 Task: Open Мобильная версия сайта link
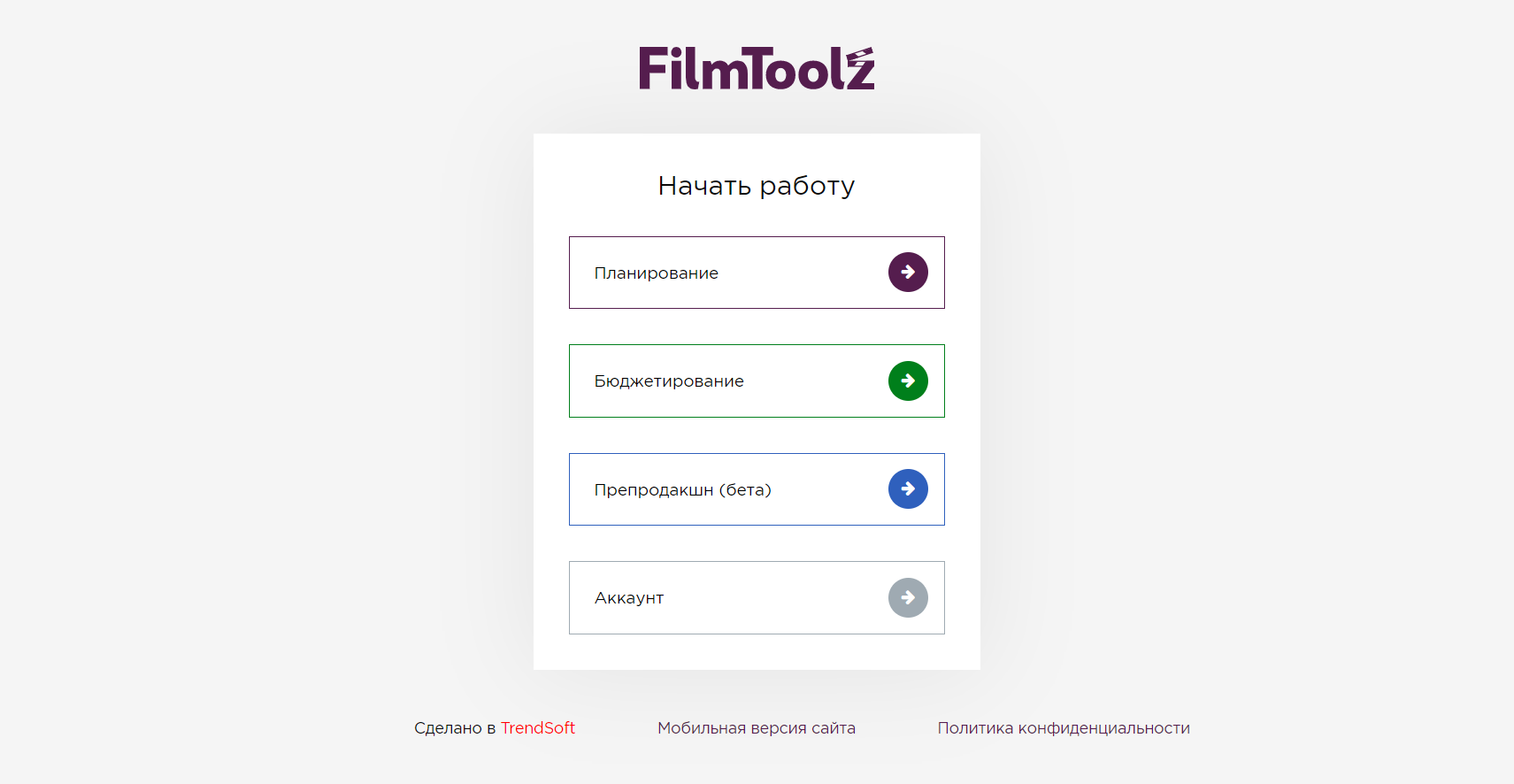(x=757, y=727)
